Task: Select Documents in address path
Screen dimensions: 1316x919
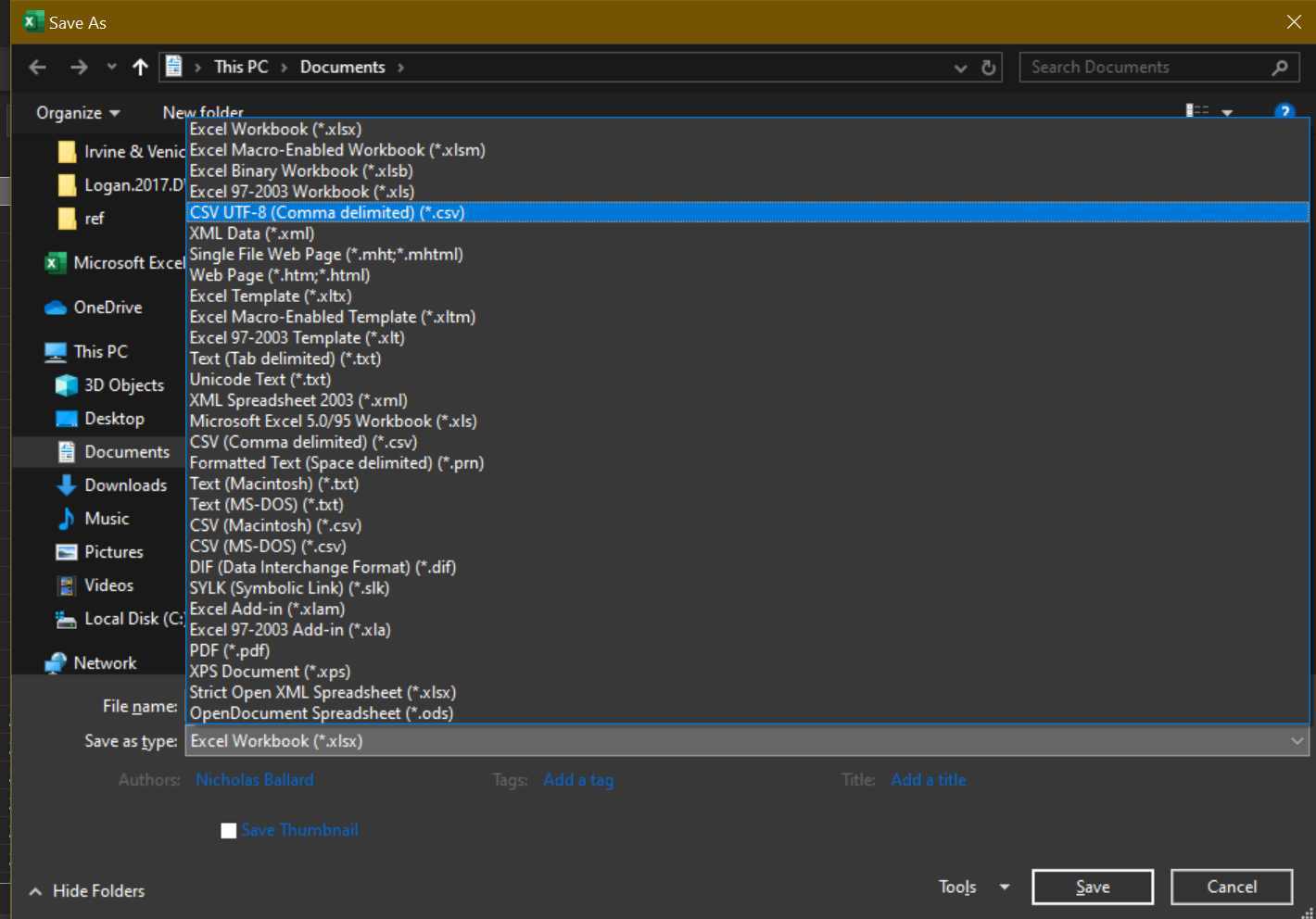Action: point(343,67)
